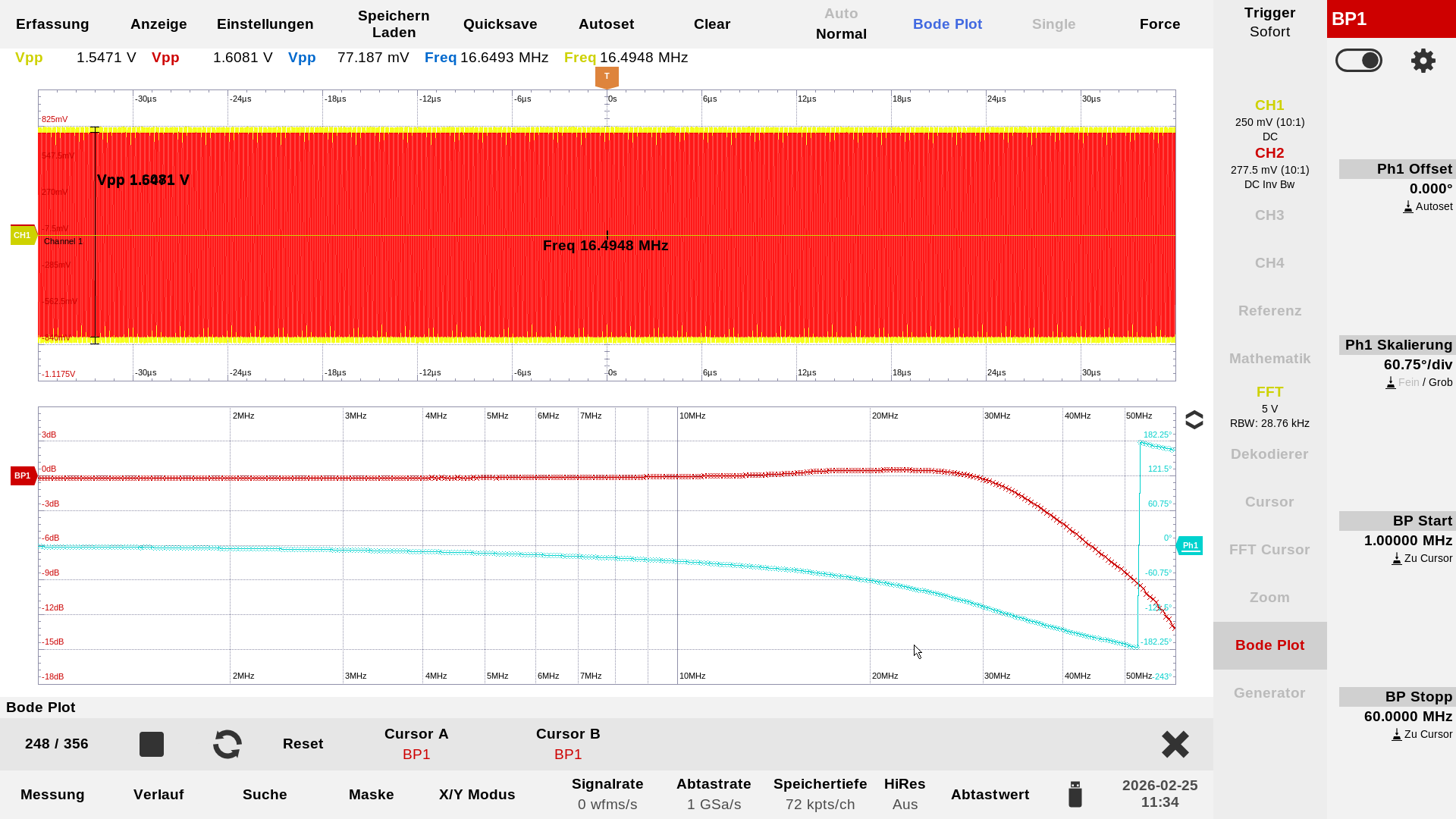The image size is (1456, 819).
Task: Click the cyan Ph1 phase marker
Action: (1190, 545)
